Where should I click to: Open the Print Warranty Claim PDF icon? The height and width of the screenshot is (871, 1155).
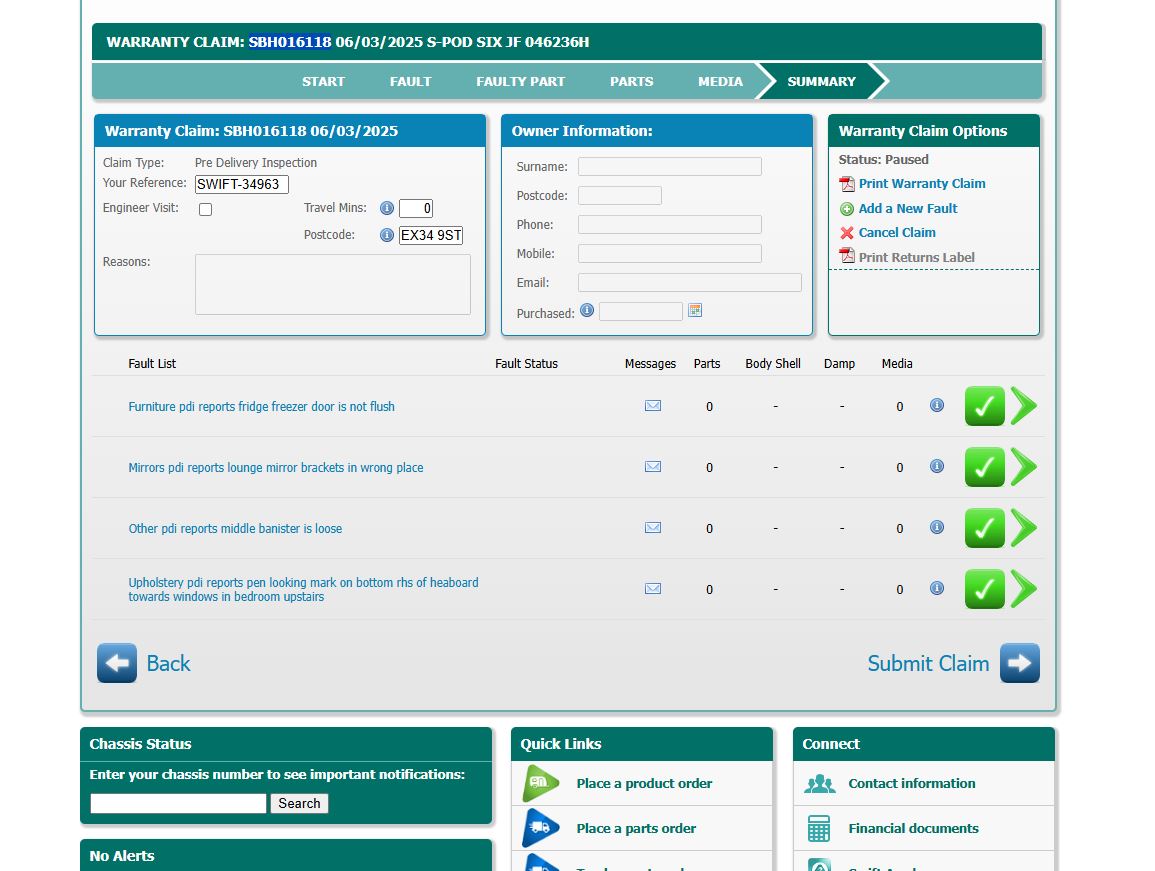click(x=847, y=183)
